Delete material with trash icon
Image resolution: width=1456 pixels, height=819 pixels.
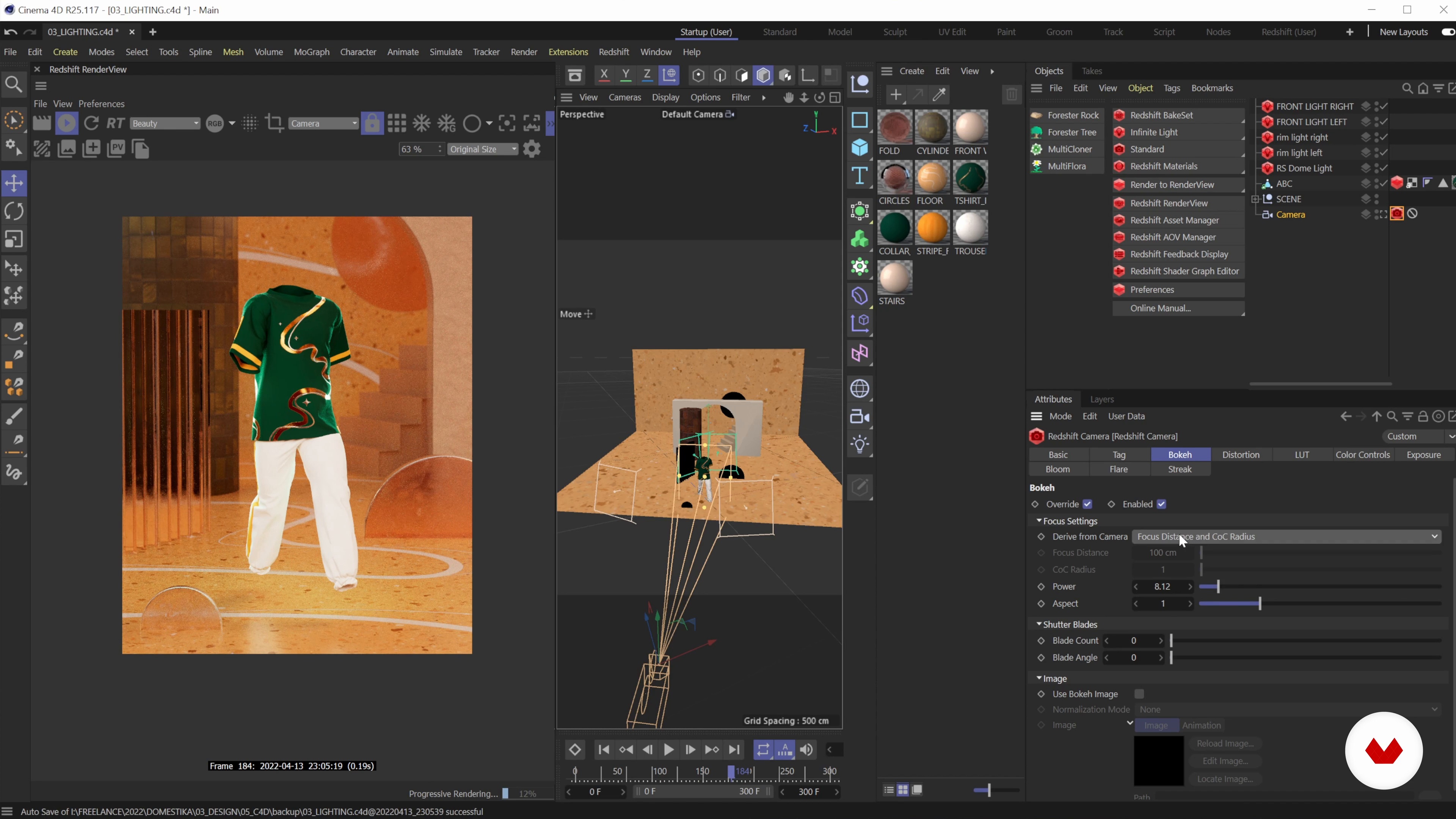(x=1012, y=94)
